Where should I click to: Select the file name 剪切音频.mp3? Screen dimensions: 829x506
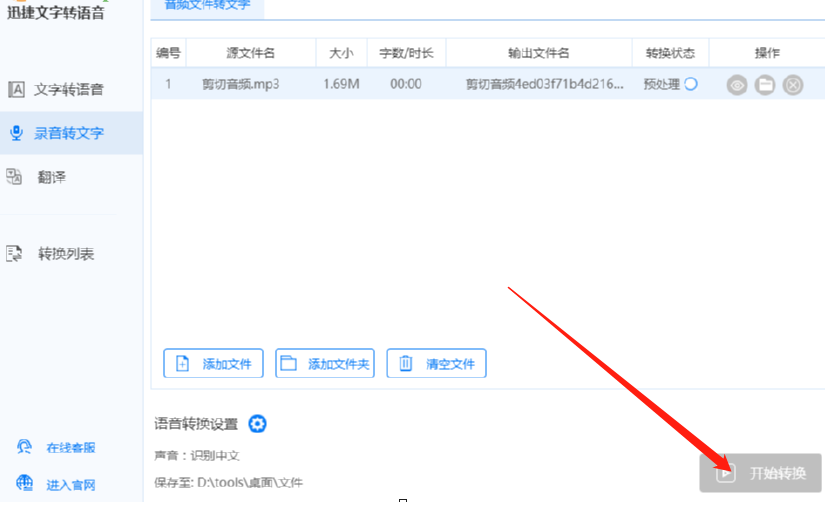tap(241, 84)
